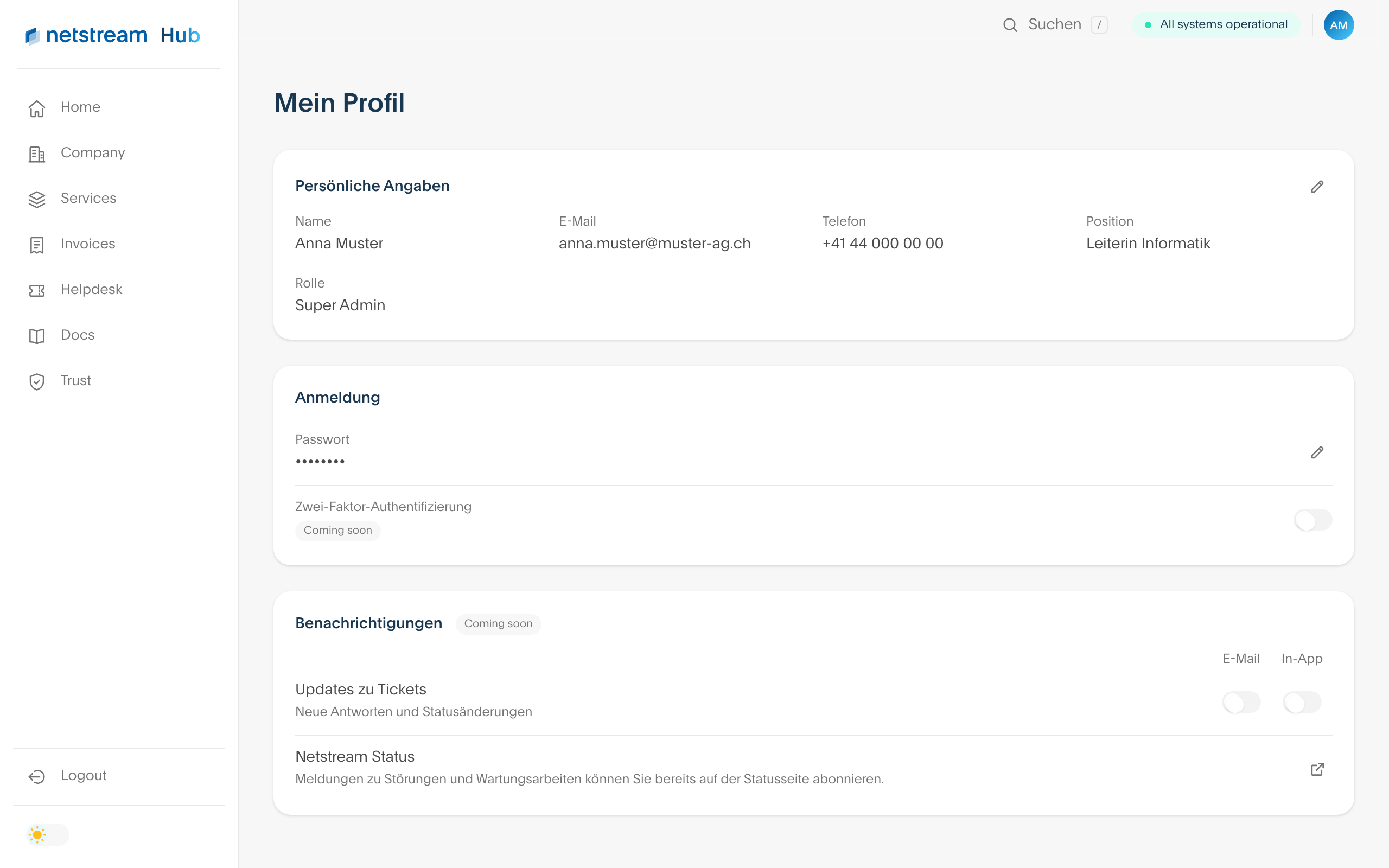Click the Docs book icon
1389x868 pixels.
37,336
